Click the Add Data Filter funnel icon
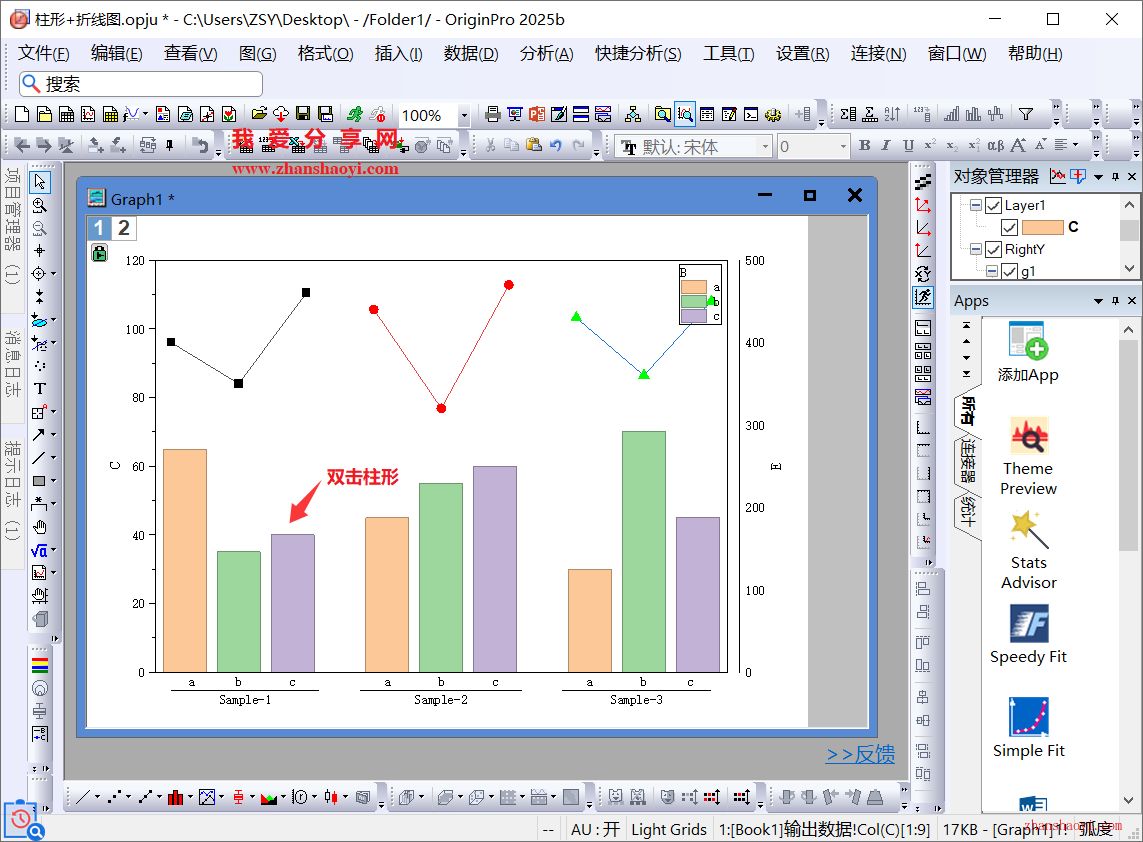 pyautogui.click(x=1025, y=114)
